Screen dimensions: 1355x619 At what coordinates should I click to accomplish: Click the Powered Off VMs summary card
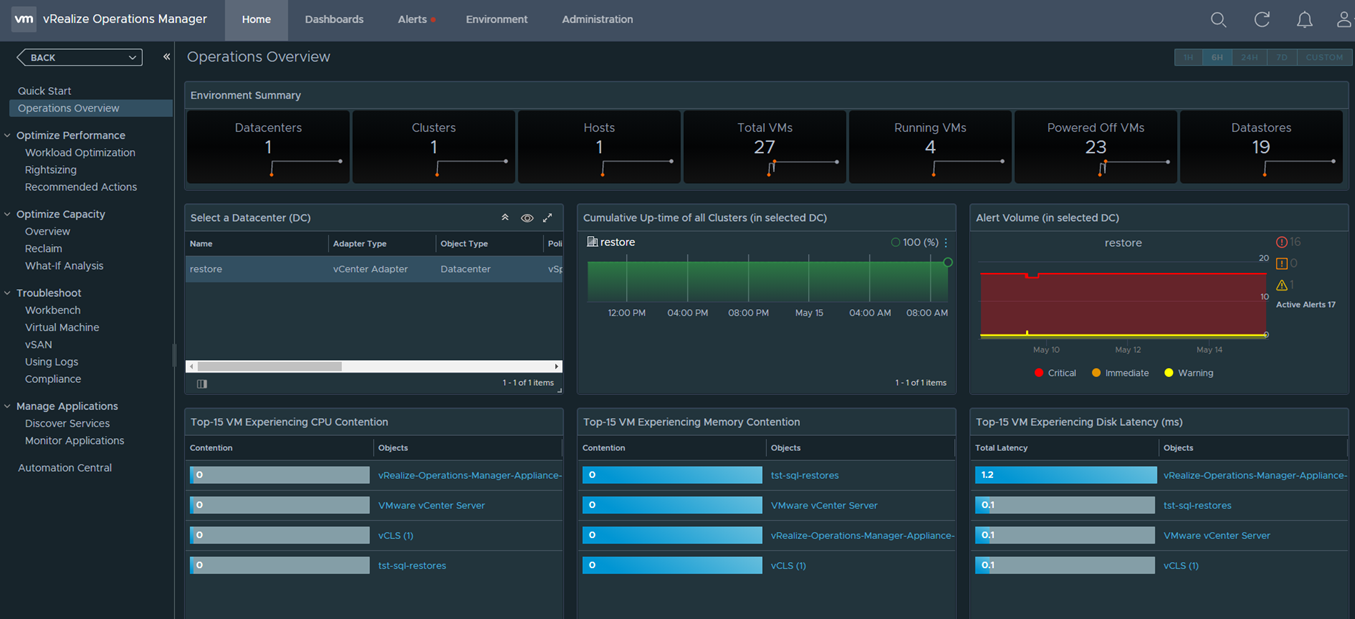(1096, 146)
